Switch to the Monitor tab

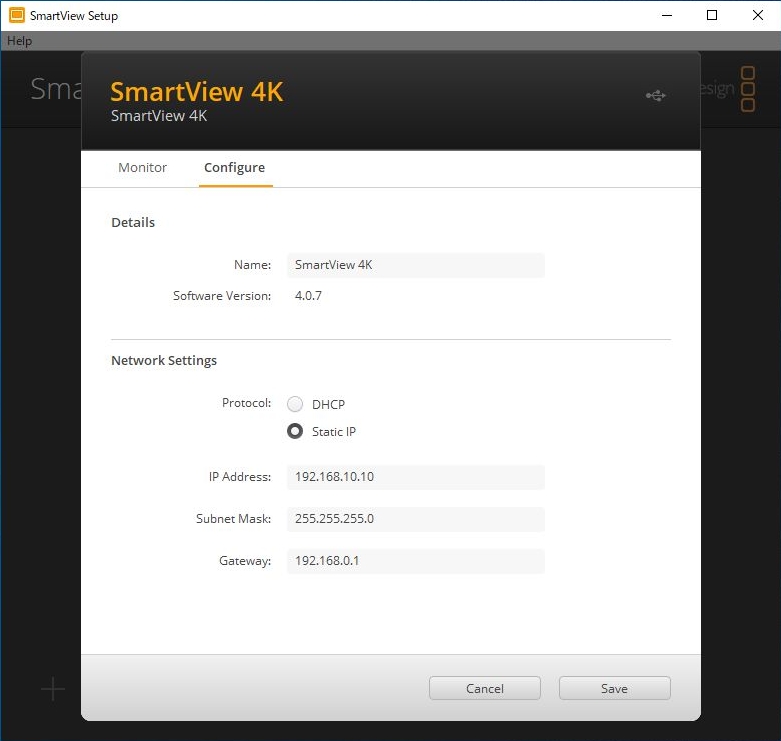[142, 167]
